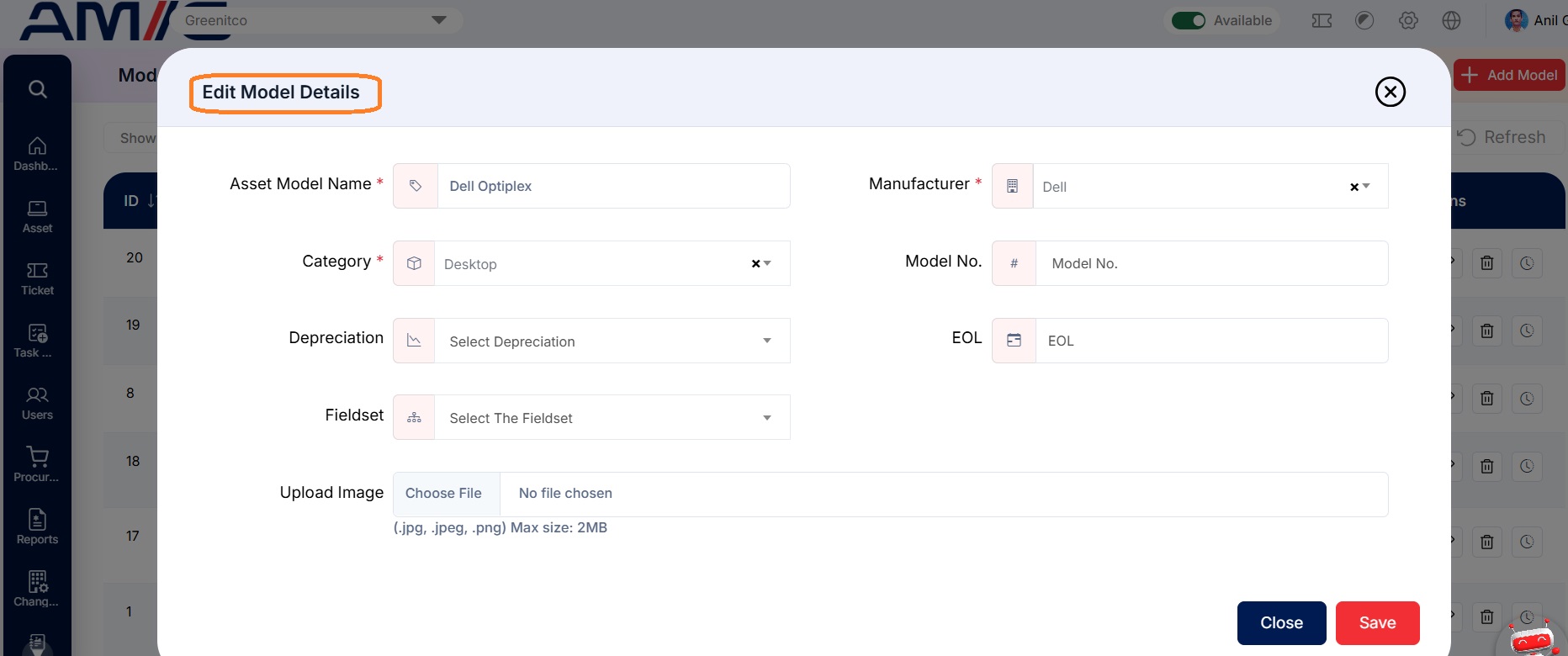Open Reports section in sidebar
1568x656 pixels.
(x=37, y=527)
